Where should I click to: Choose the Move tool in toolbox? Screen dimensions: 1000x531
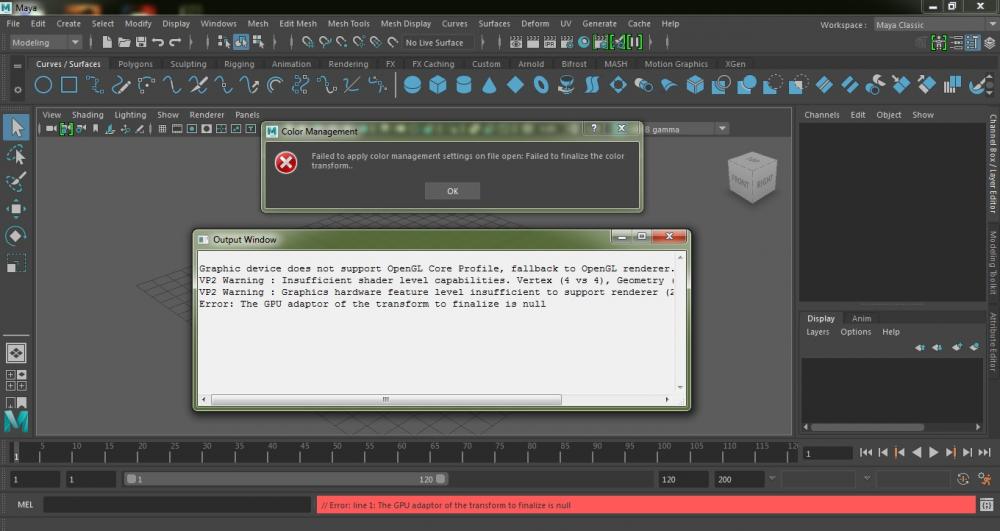tap(16, 209)
